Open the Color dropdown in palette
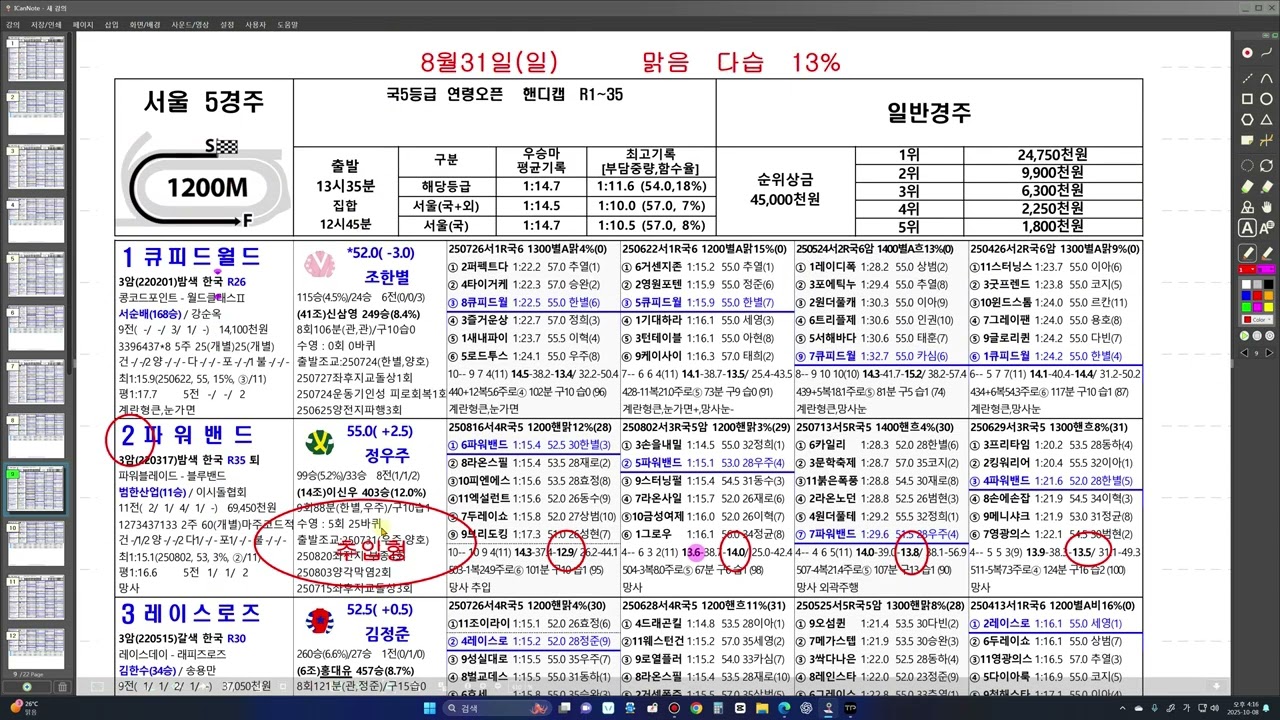The image size is (1280, 720). 1257,319
